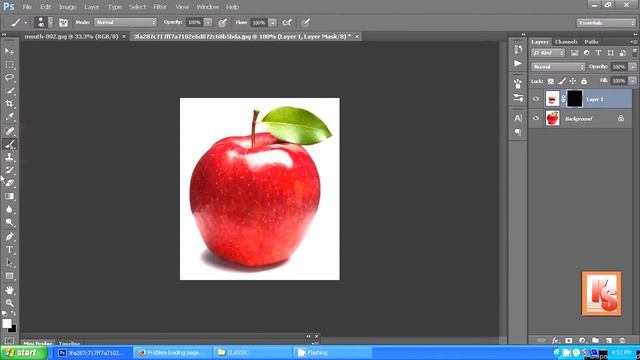This screenshot has width=640, height=360.
Task: Select the Eyedropper tool
Action: [9, 117]
